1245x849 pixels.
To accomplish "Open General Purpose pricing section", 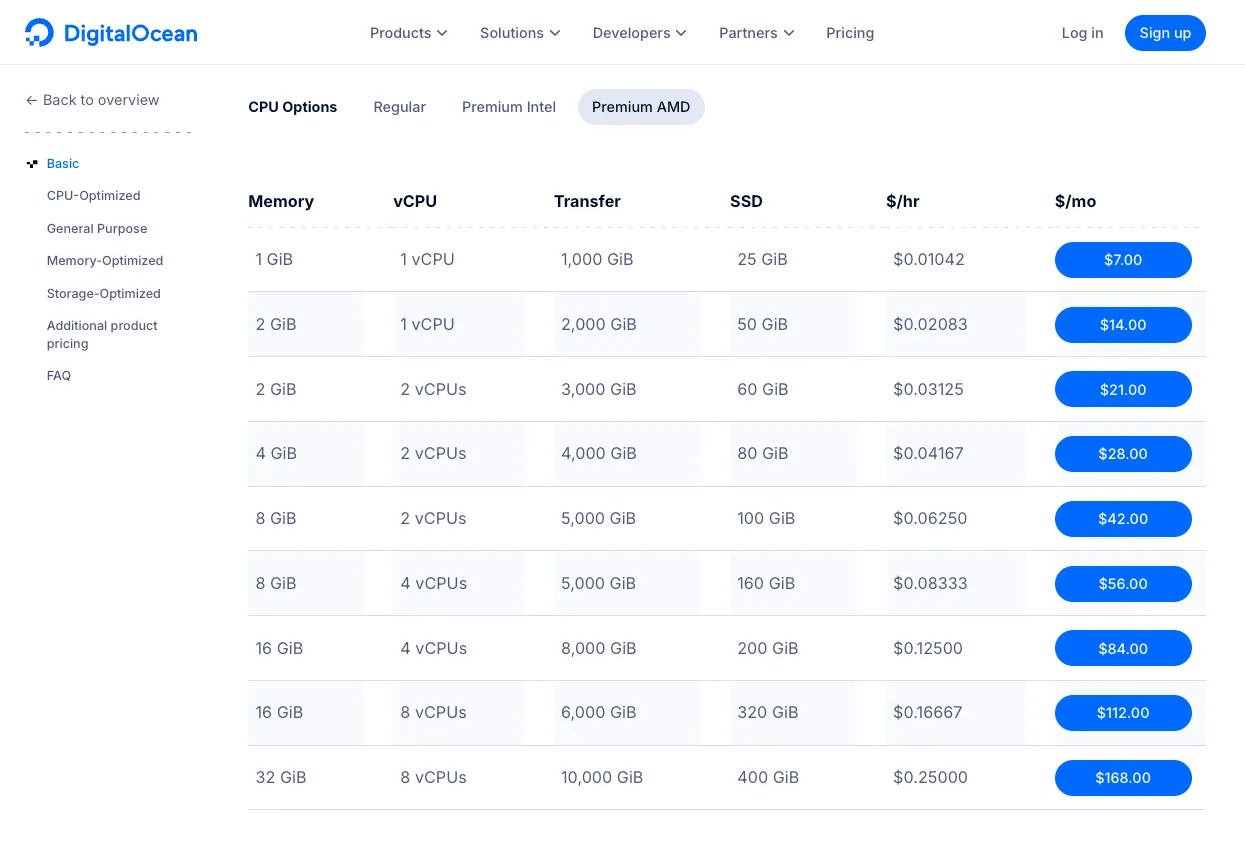I will pos(97,229).
